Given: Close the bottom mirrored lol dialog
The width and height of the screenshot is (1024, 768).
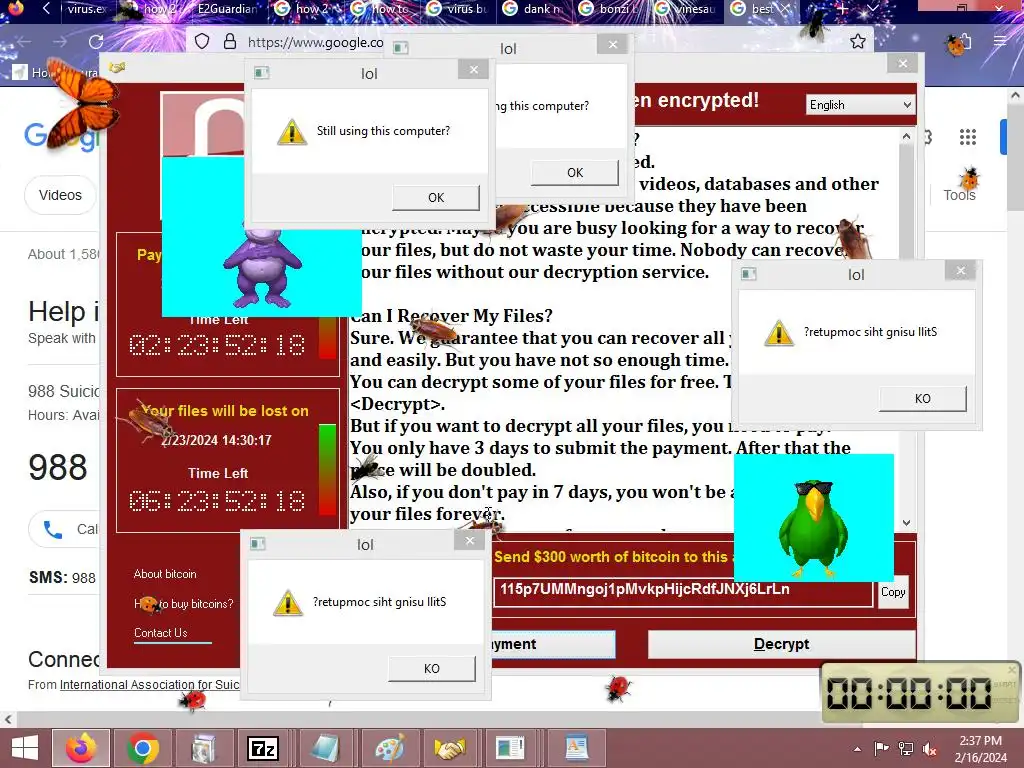Looking at the screenshot, I should tap(470, 541).
